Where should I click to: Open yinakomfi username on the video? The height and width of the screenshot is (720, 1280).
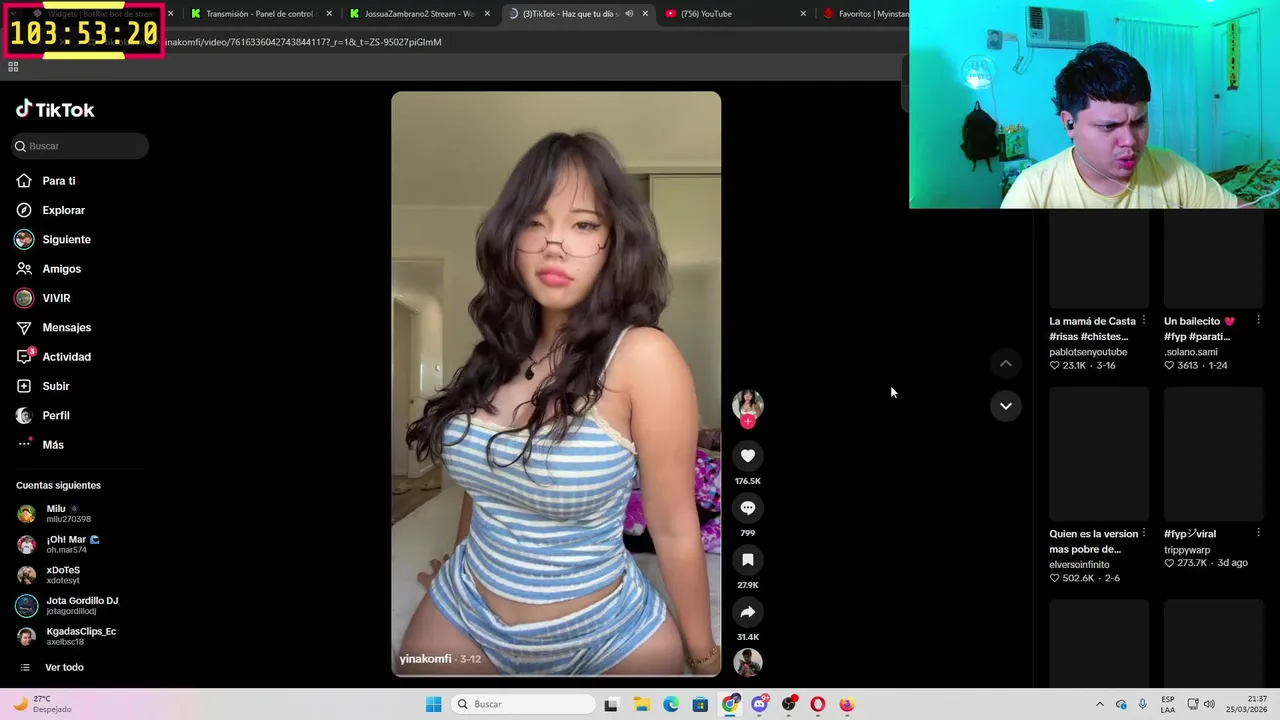click(425, 659)
